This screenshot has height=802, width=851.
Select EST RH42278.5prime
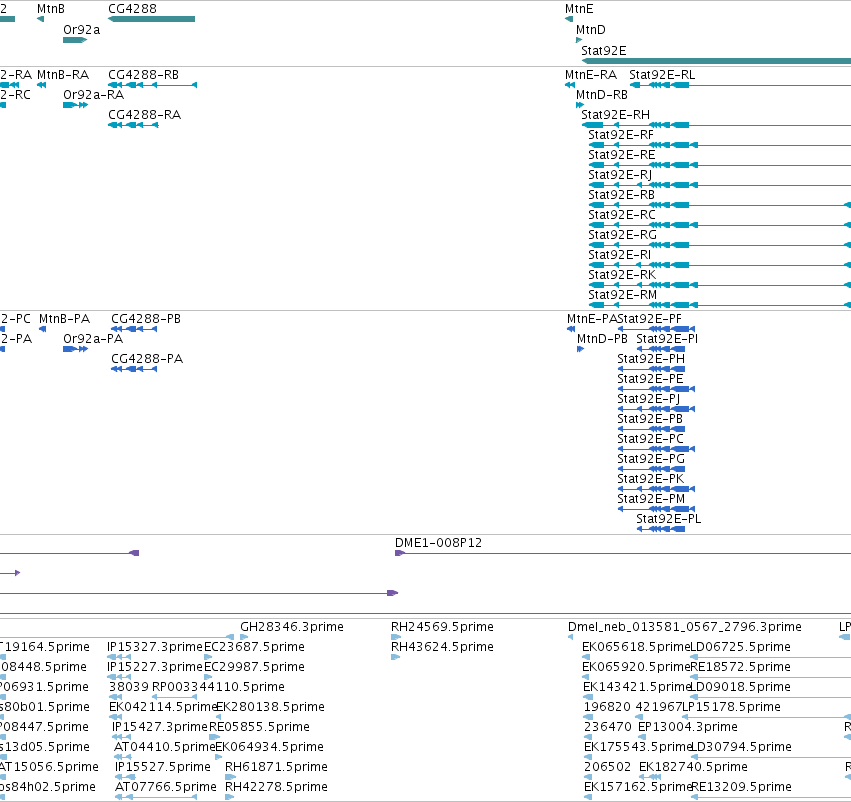coord(276,787)
